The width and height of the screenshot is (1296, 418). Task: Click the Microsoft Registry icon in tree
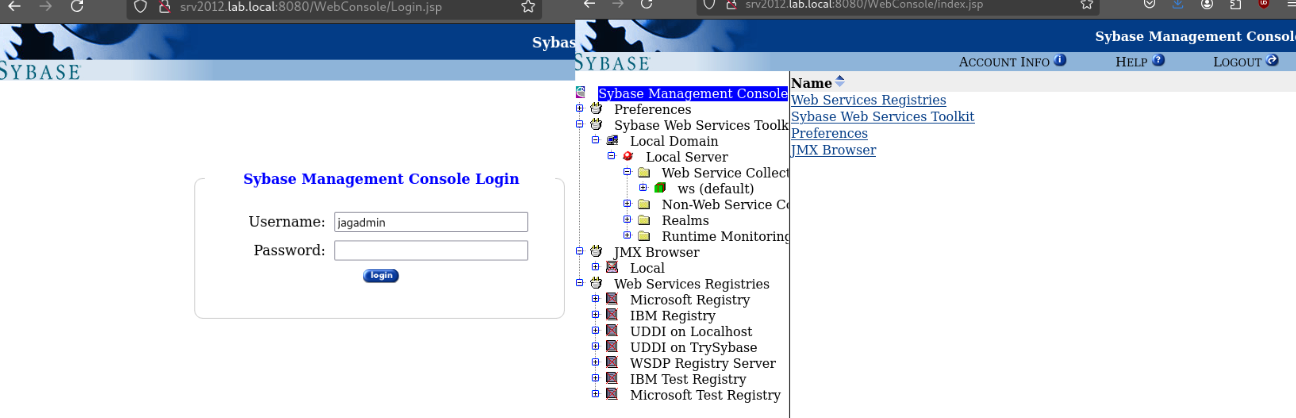pyautogui.click(x=612, y=299)
